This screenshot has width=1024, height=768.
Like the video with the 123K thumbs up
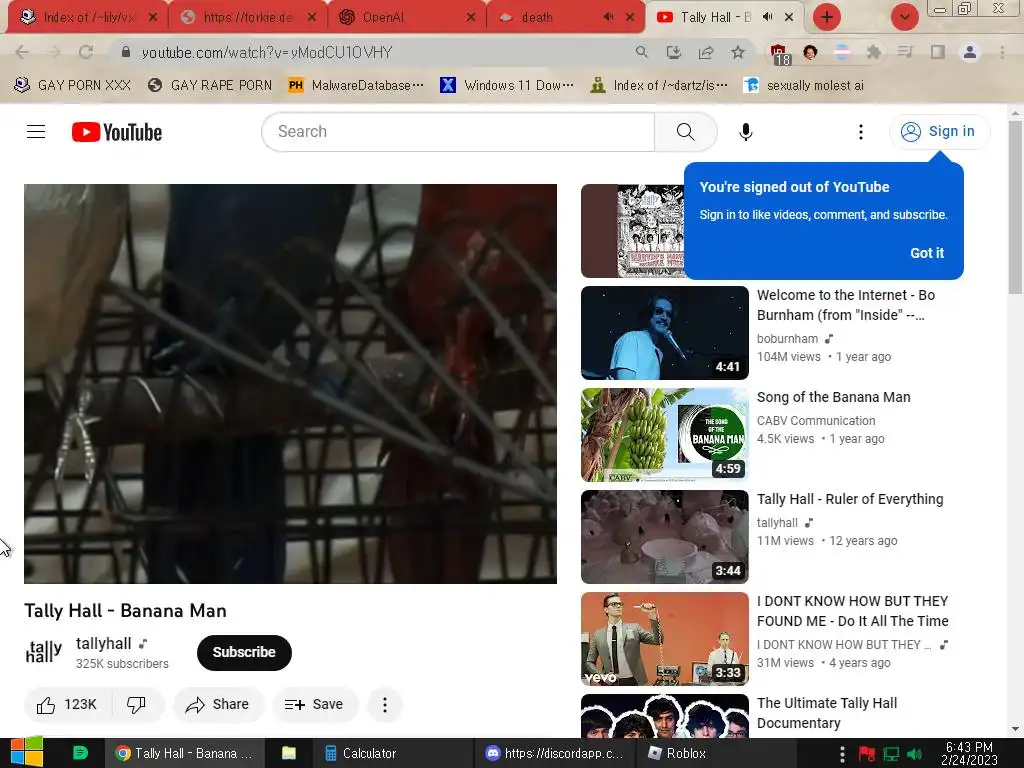67,705
